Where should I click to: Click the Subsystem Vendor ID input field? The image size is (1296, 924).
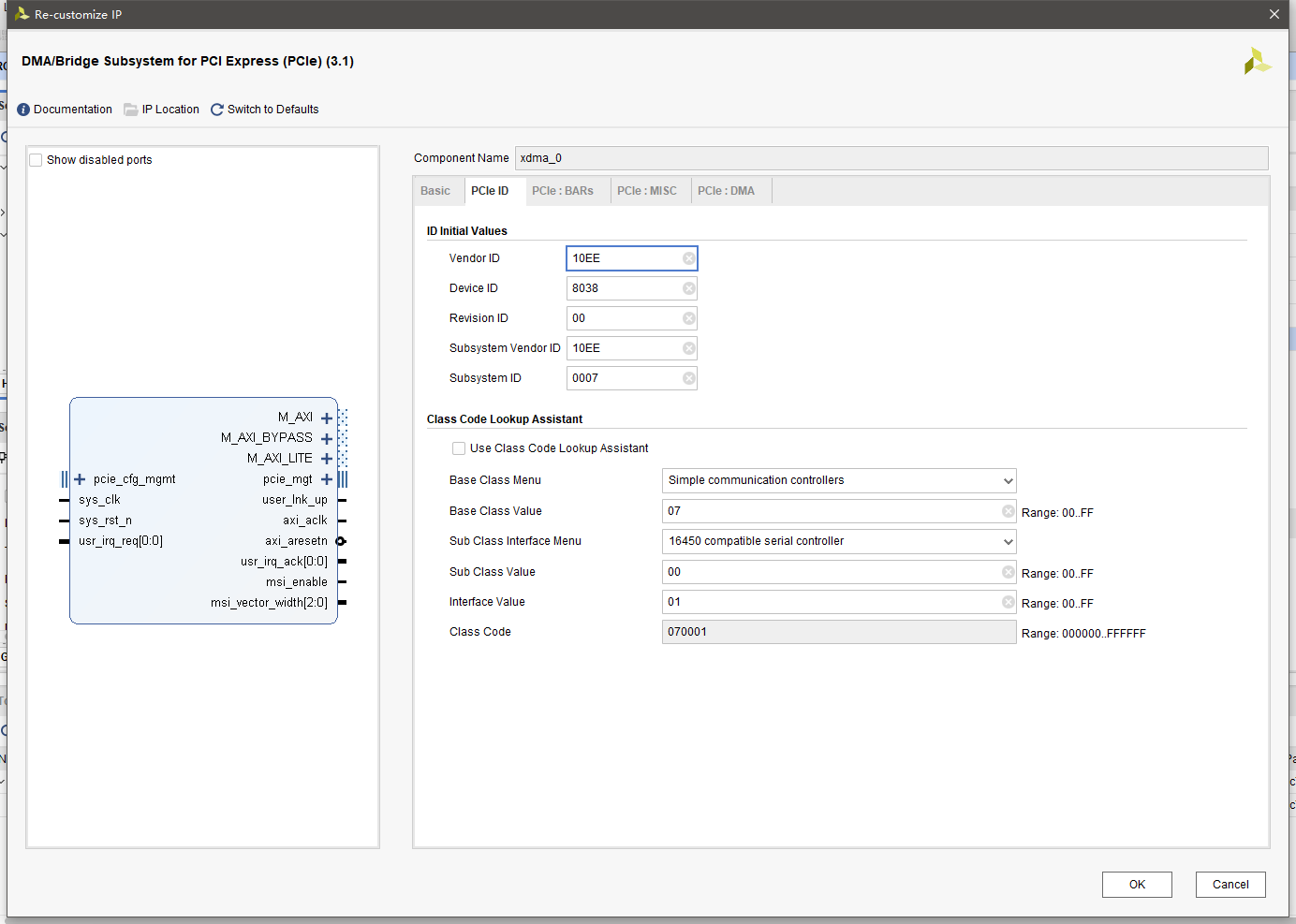point(625,348)
